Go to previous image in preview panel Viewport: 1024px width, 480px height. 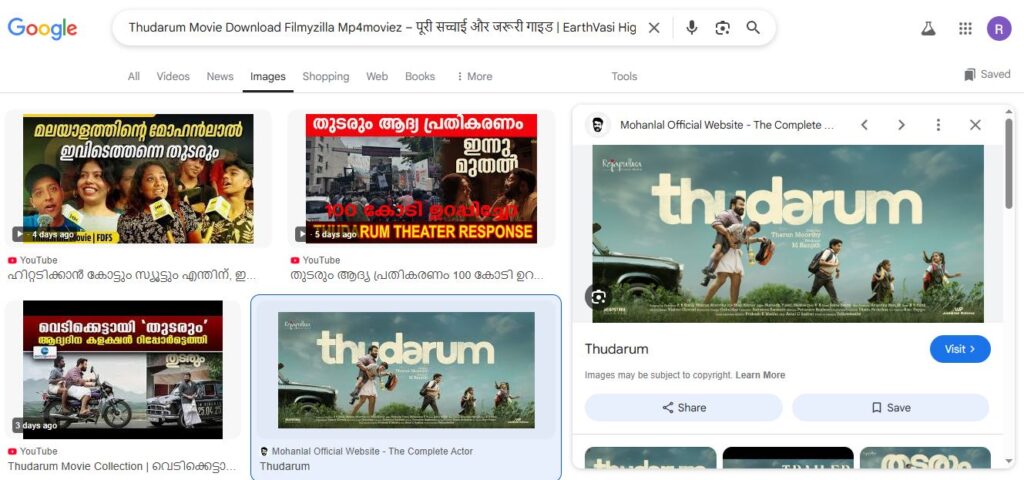(864, 125)
